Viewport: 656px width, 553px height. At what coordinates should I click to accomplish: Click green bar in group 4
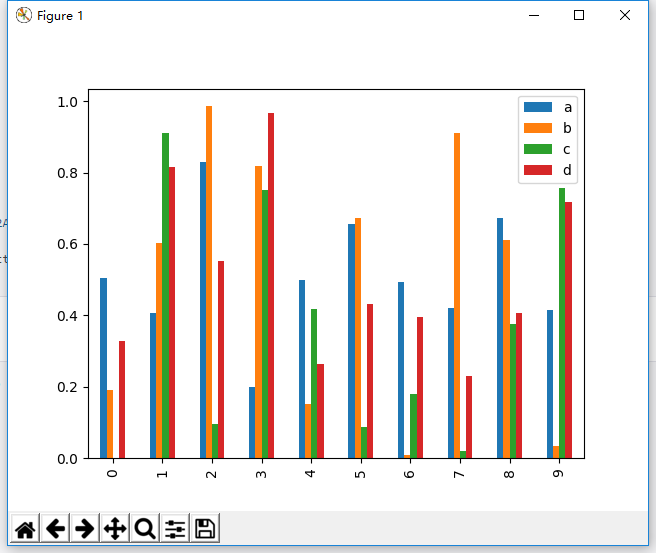pos(314,384)
